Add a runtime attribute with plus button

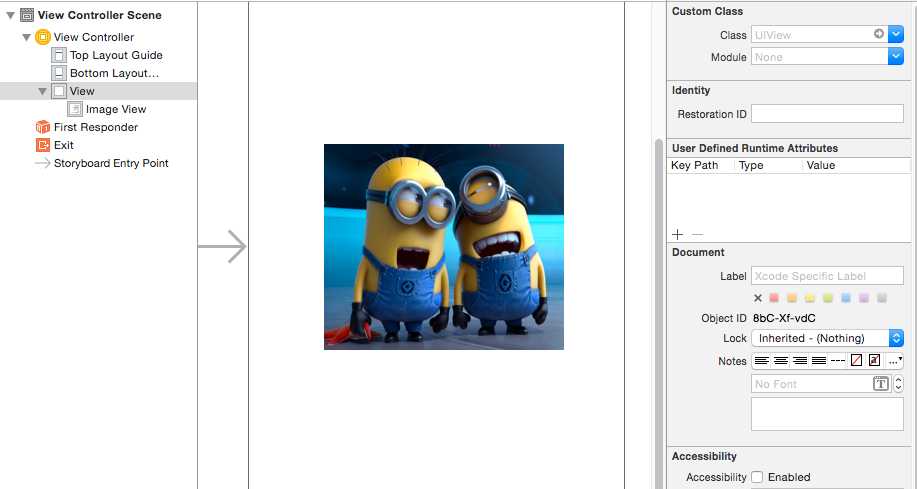[677, 235]
